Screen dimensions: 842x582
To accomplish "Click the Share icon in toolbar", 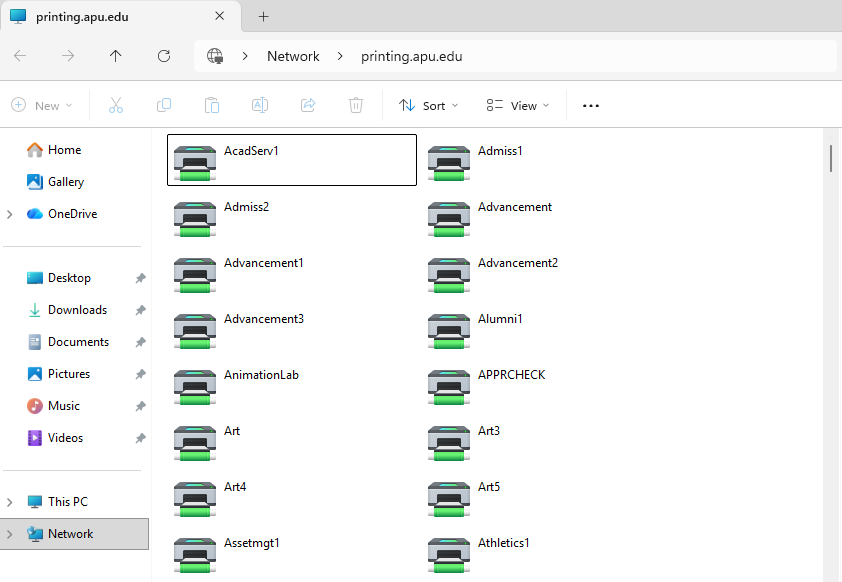I will pyautogui.click(x=308, y=105).
